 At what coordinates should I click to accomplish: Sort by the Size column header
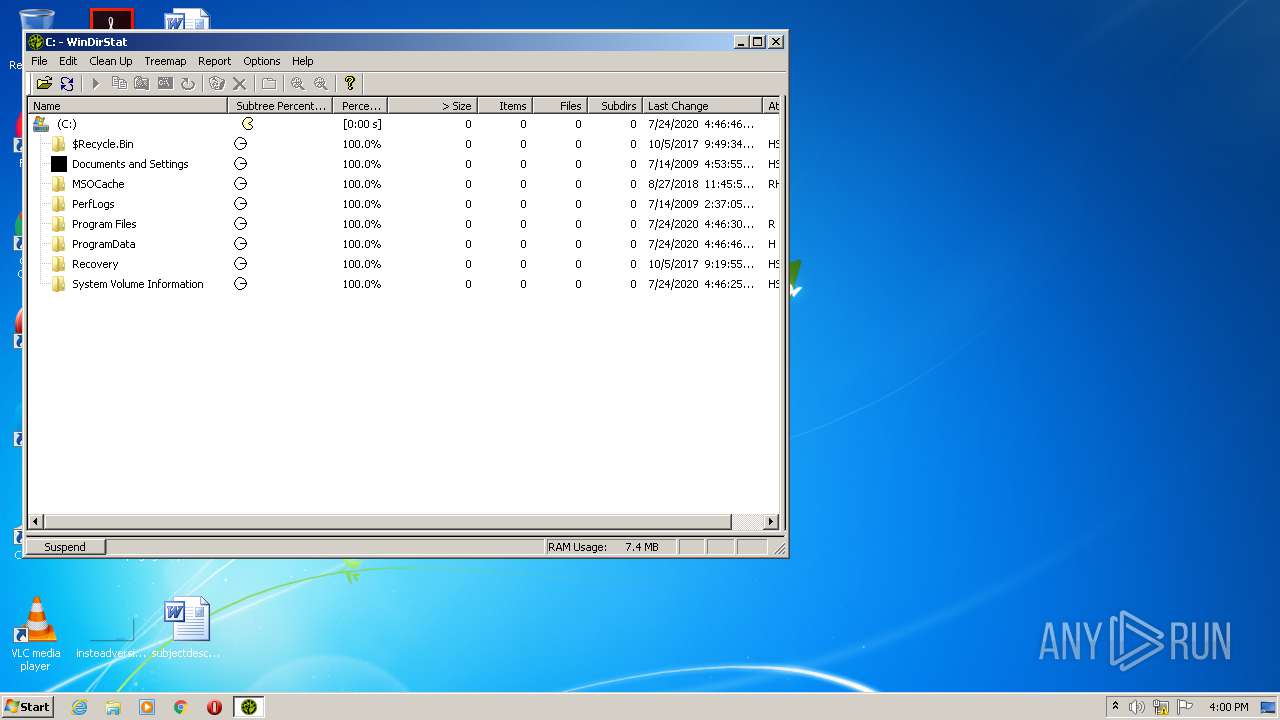point(432,106)
